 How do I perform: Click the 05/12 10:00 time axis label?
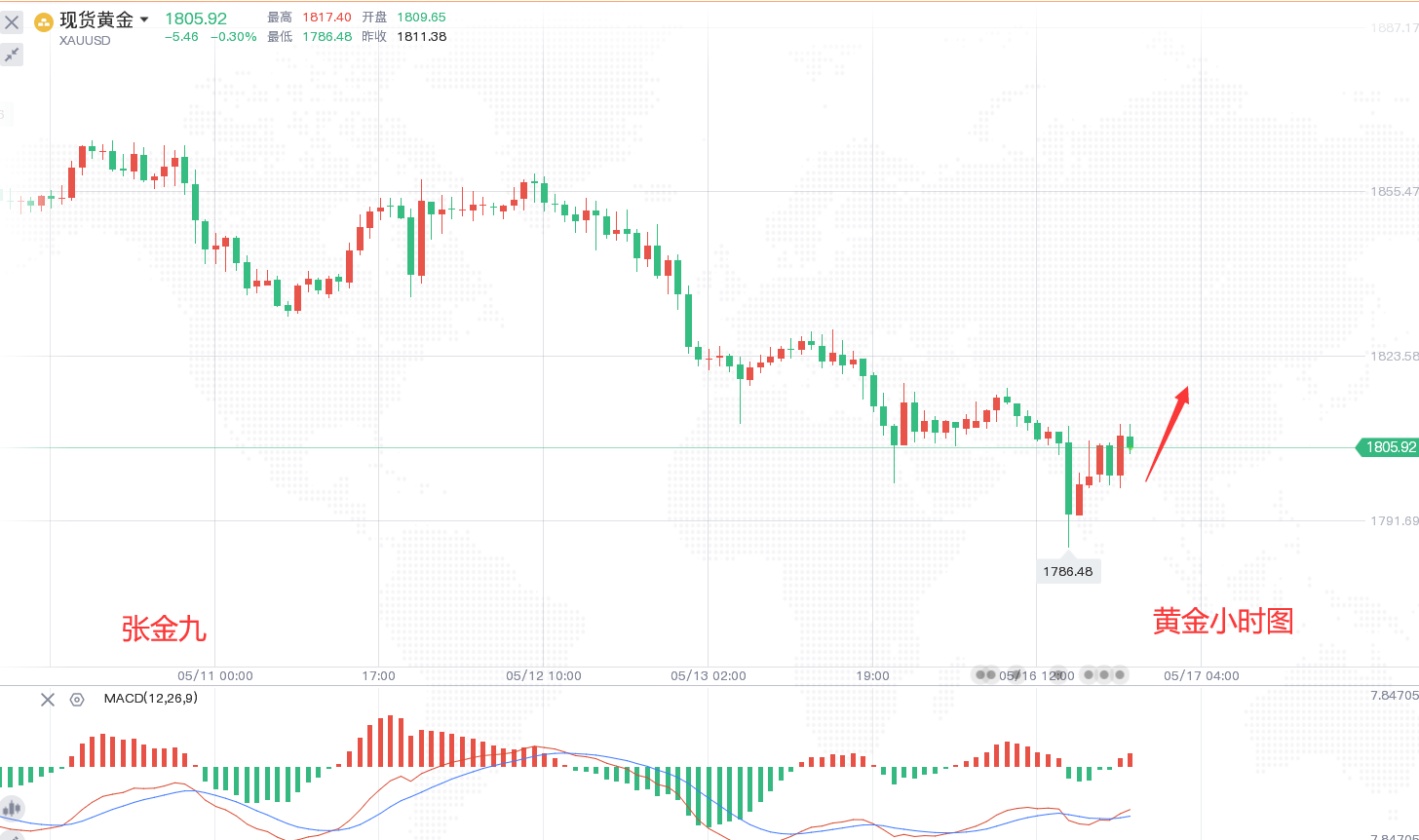[x=544, y=675]
